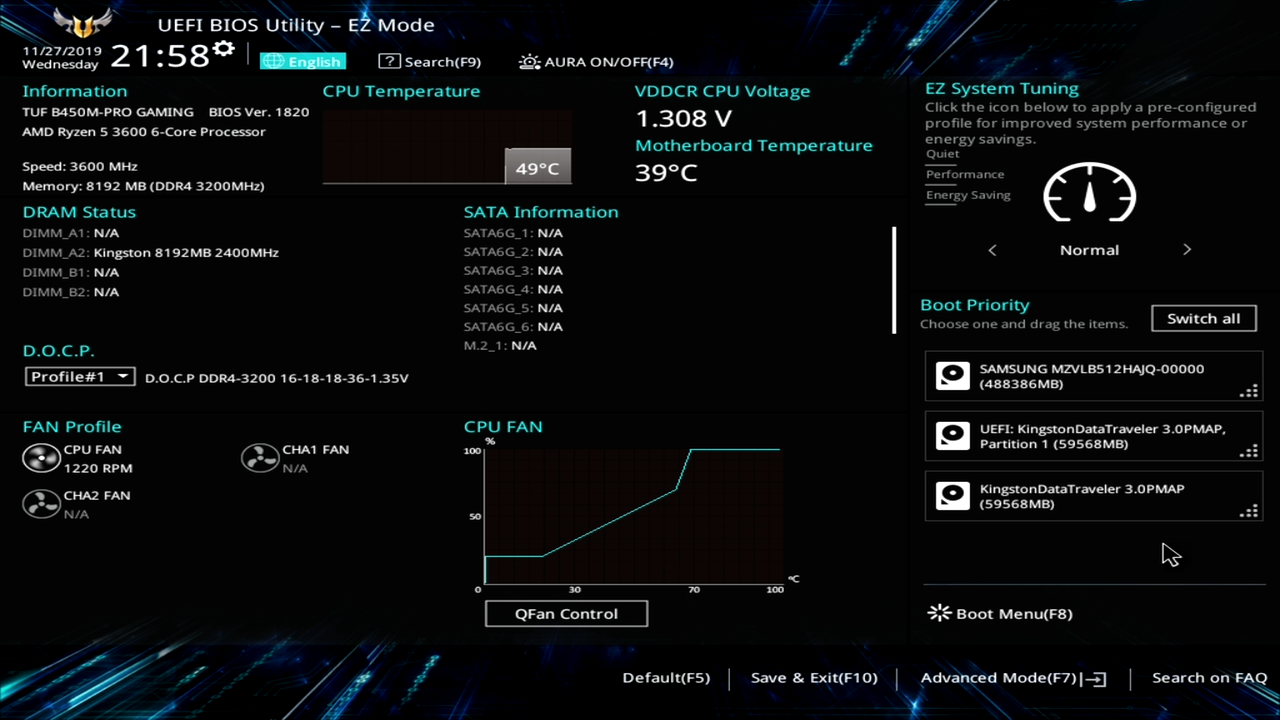Click the 1.308 V CPU voltage value
The width and height of the screenshot is (1280, 720).
684,118
